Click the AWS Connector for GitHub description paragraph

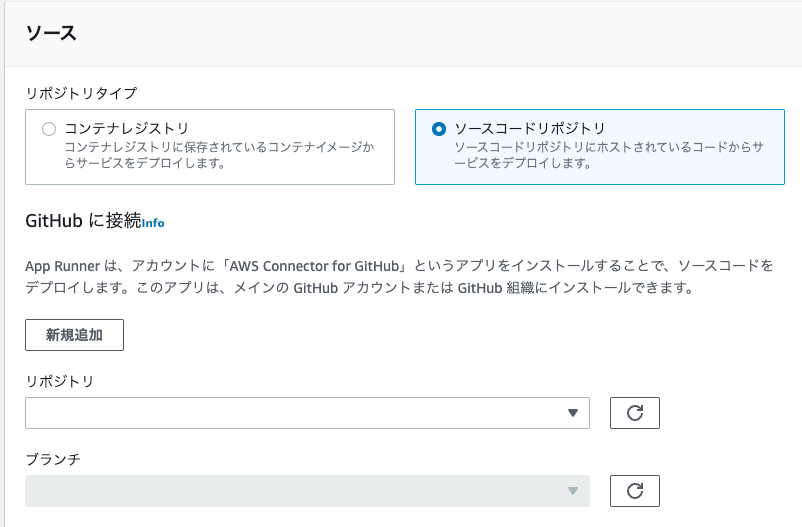pos(399,277)
